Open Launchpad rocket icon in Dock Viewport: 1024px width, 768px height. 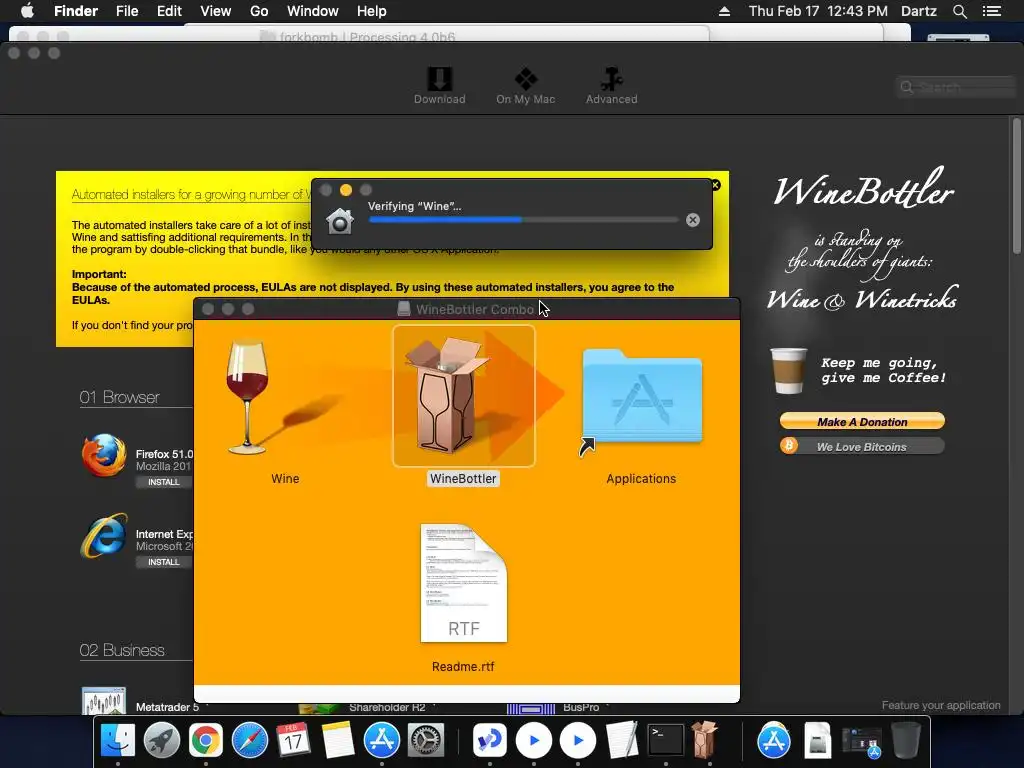161,741
